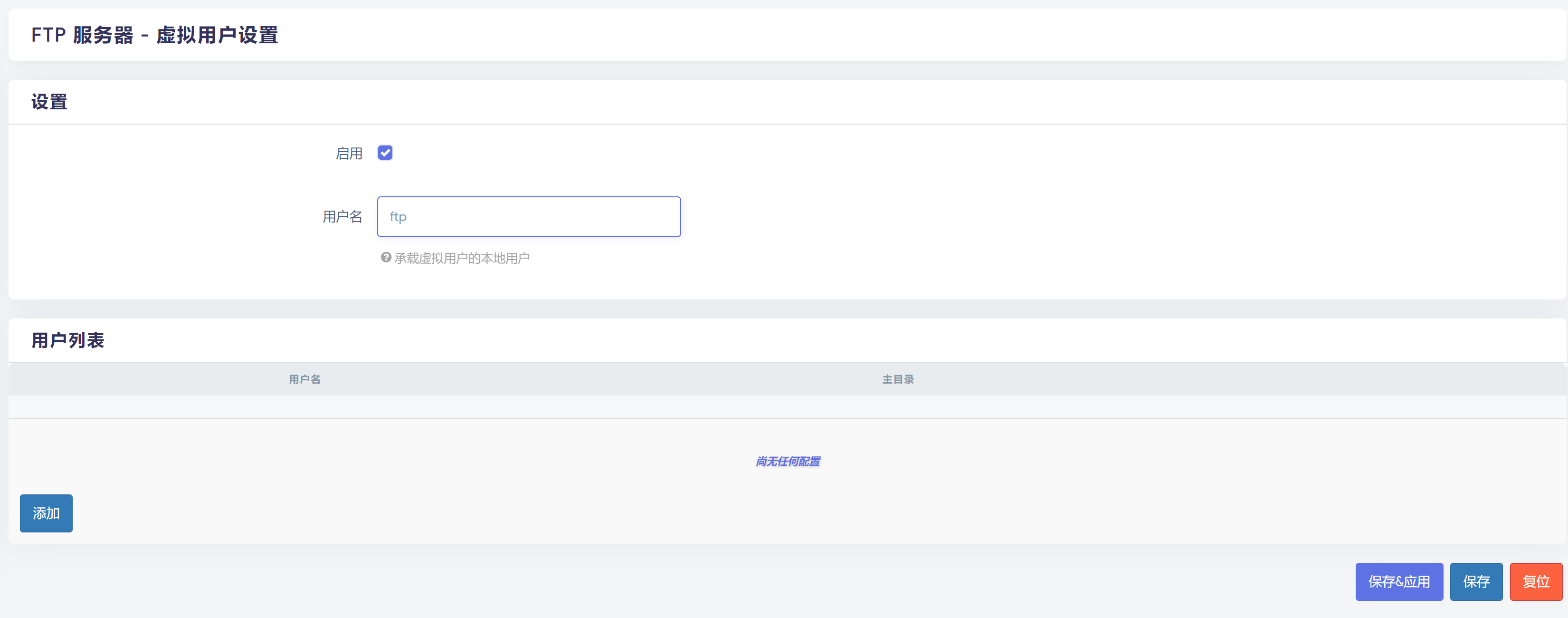Click the 设置 section heading

click(49, 102)
